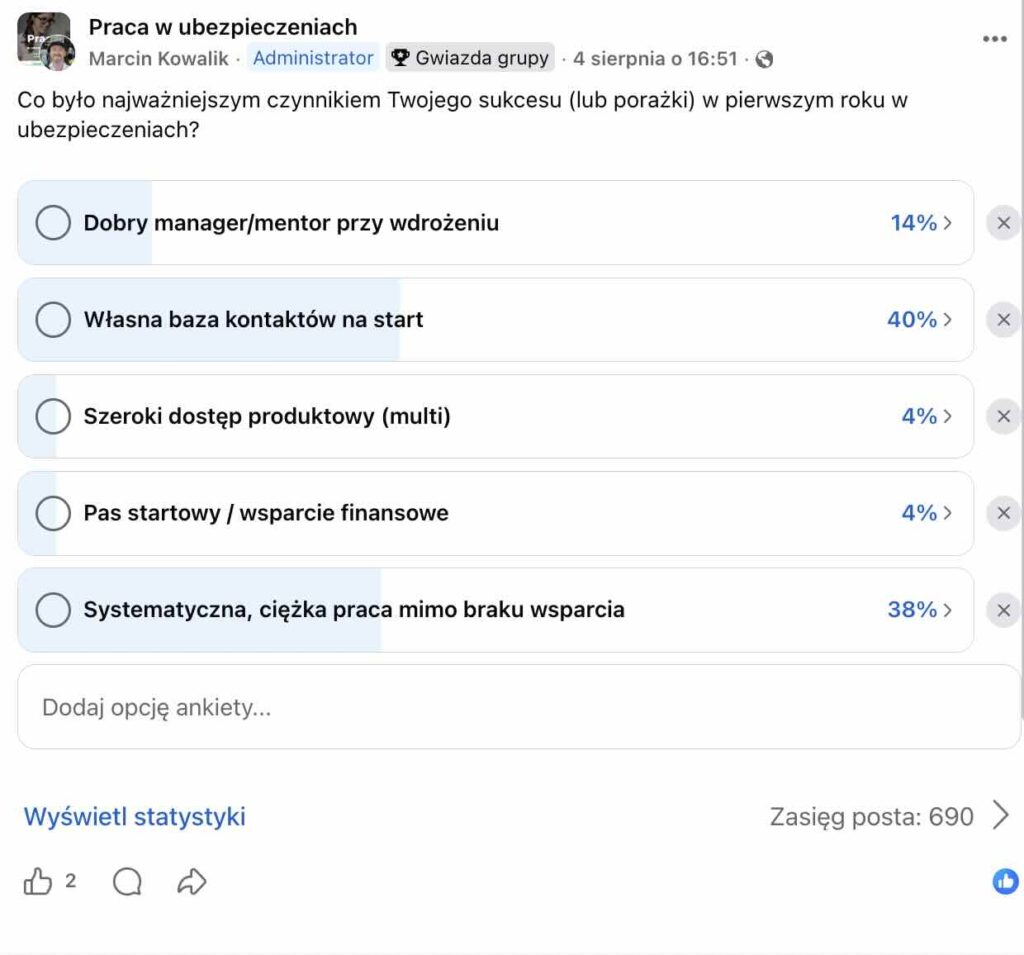Share the post using the arrow icon
1024x955 pixels.
[192, 881]
